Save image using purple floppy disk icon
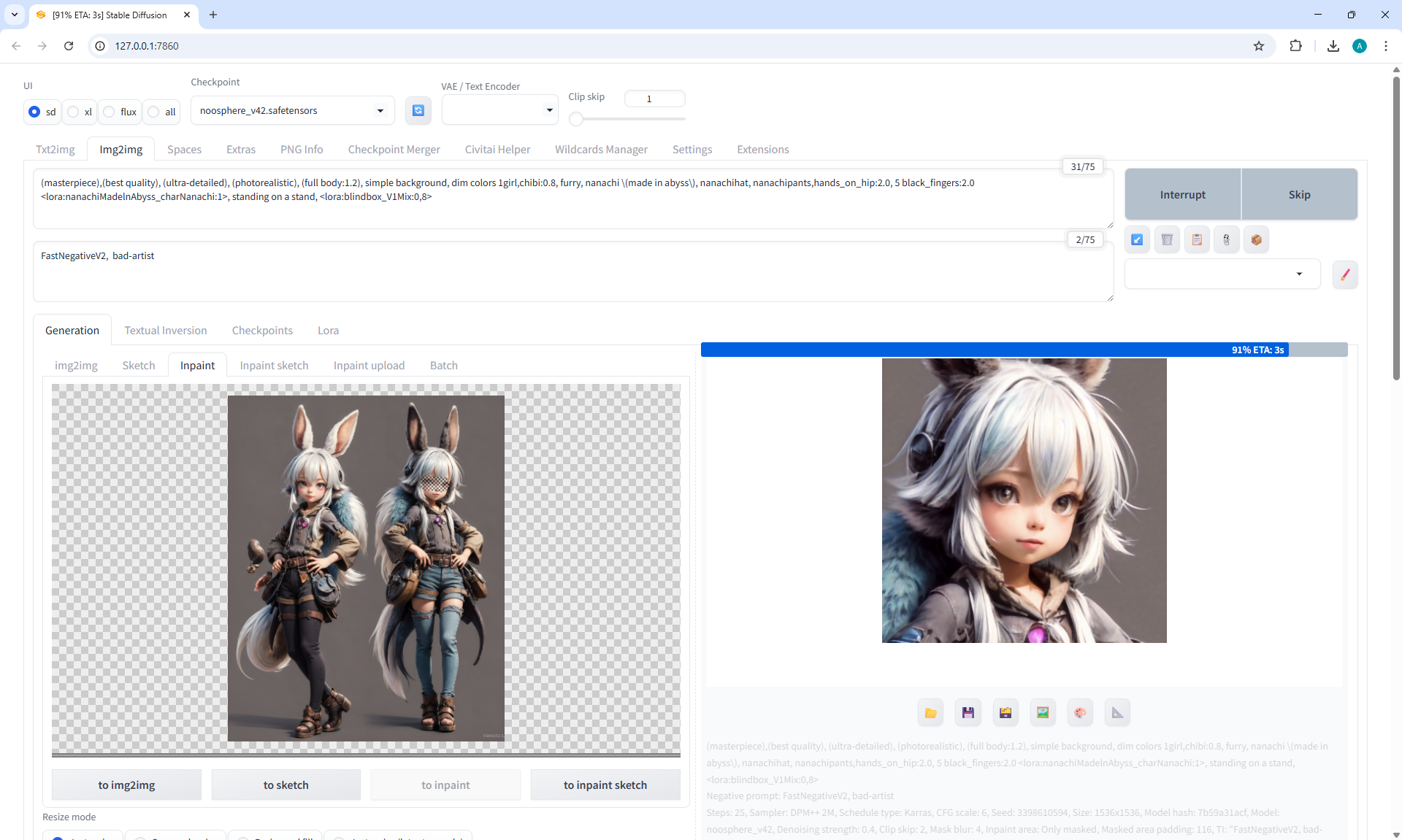The height and width of the screenshot is (840, 1402). click(968, 712)
